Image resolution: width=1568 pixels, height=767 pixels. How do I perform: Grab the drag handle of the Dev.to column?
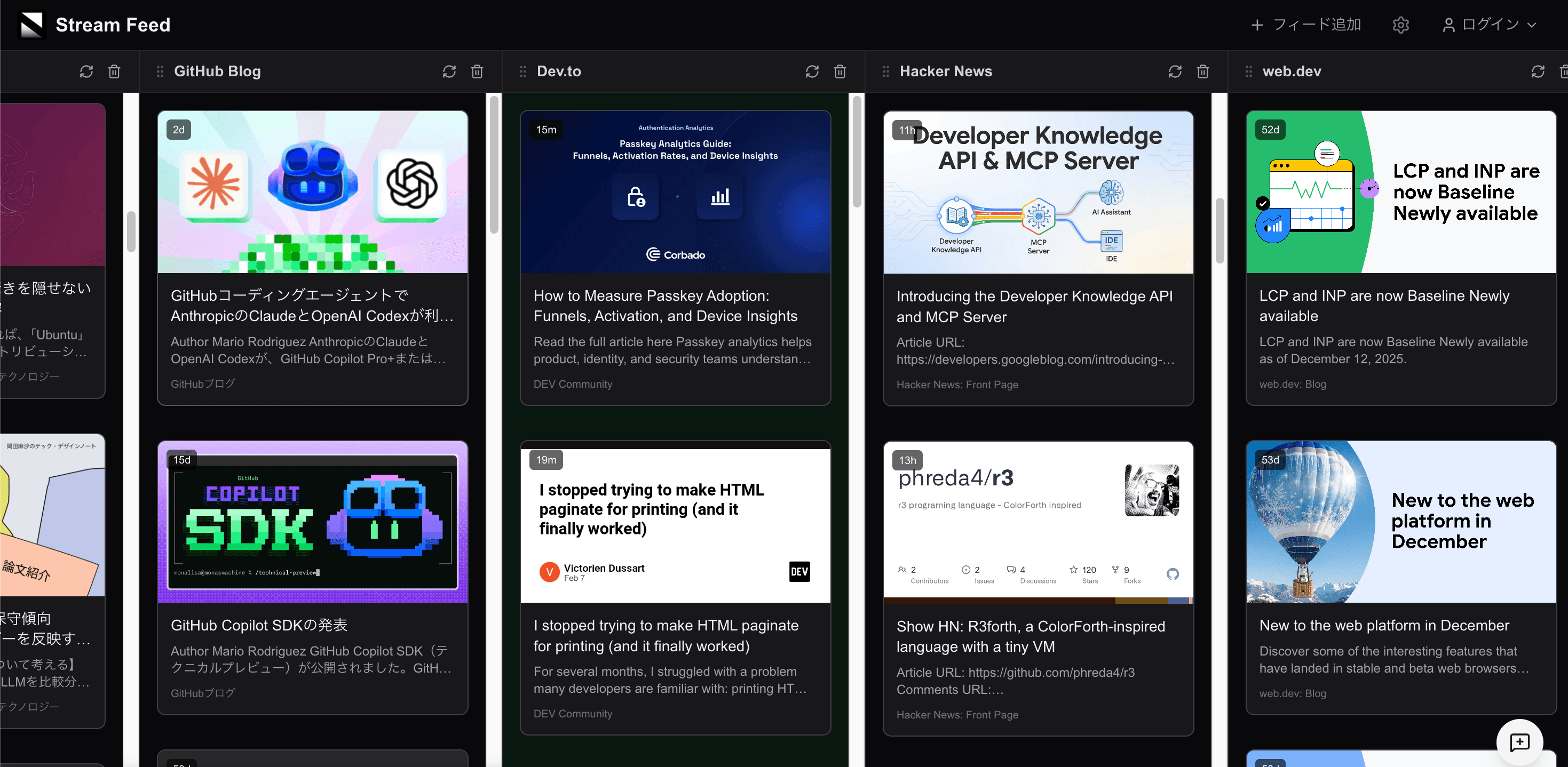[522, 71]
